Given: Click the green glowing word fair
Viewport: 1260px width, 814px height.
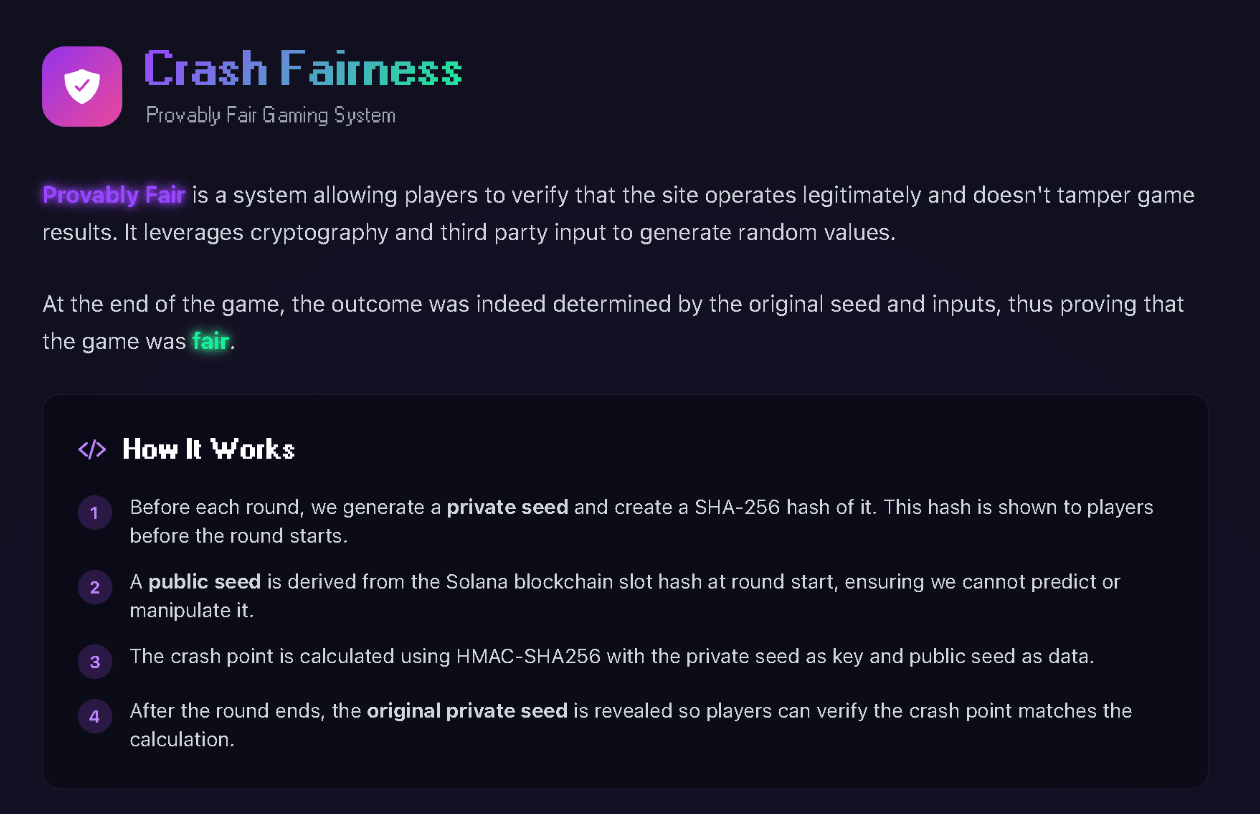Looking at the screenshot, I should click(211, 342).
